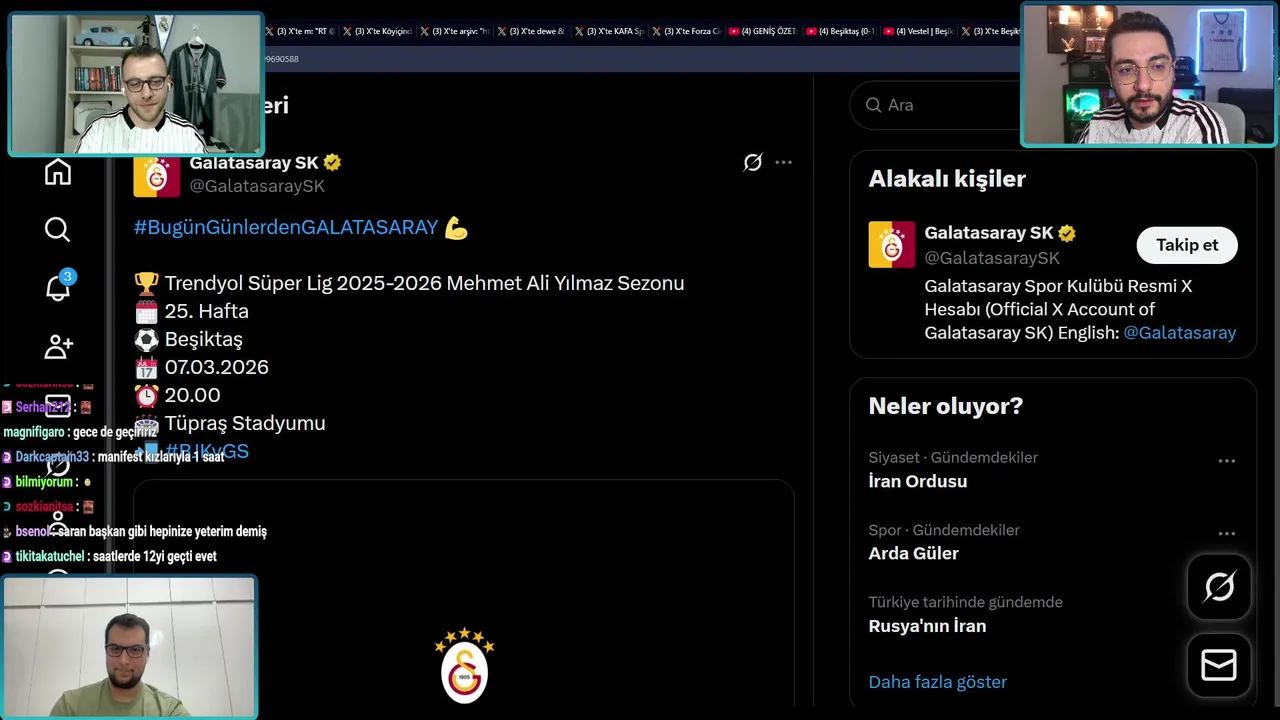Click the Takip et button
The width and height of the screenshot is (1280, 720).
(1187, 245)
